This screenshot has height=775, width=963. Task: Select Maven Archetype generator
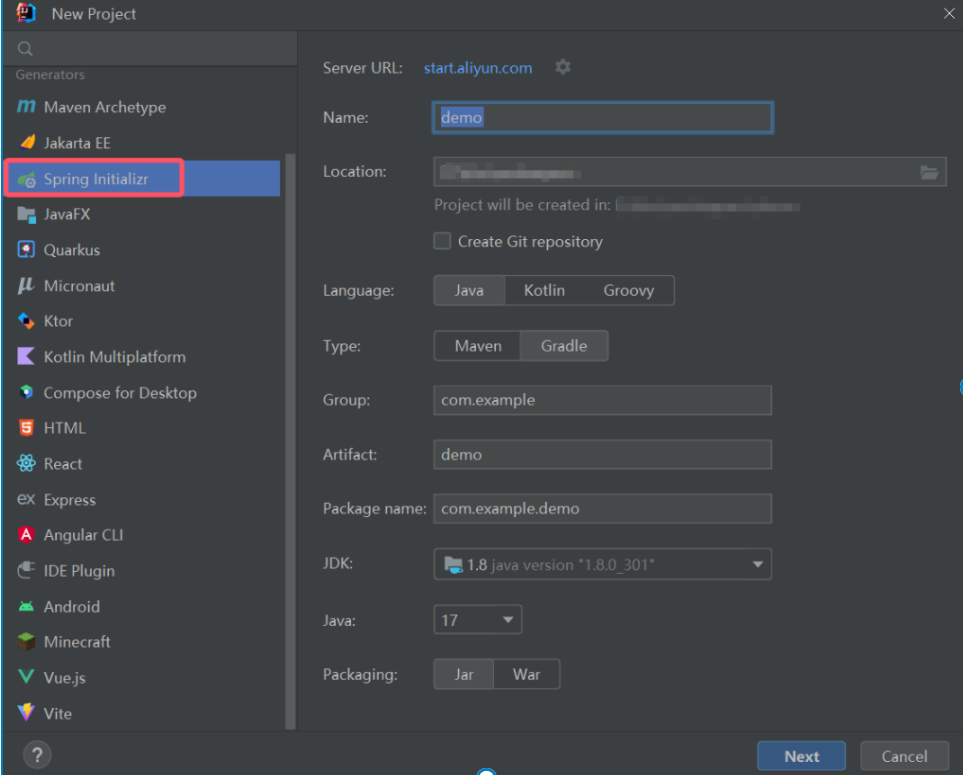142,107
